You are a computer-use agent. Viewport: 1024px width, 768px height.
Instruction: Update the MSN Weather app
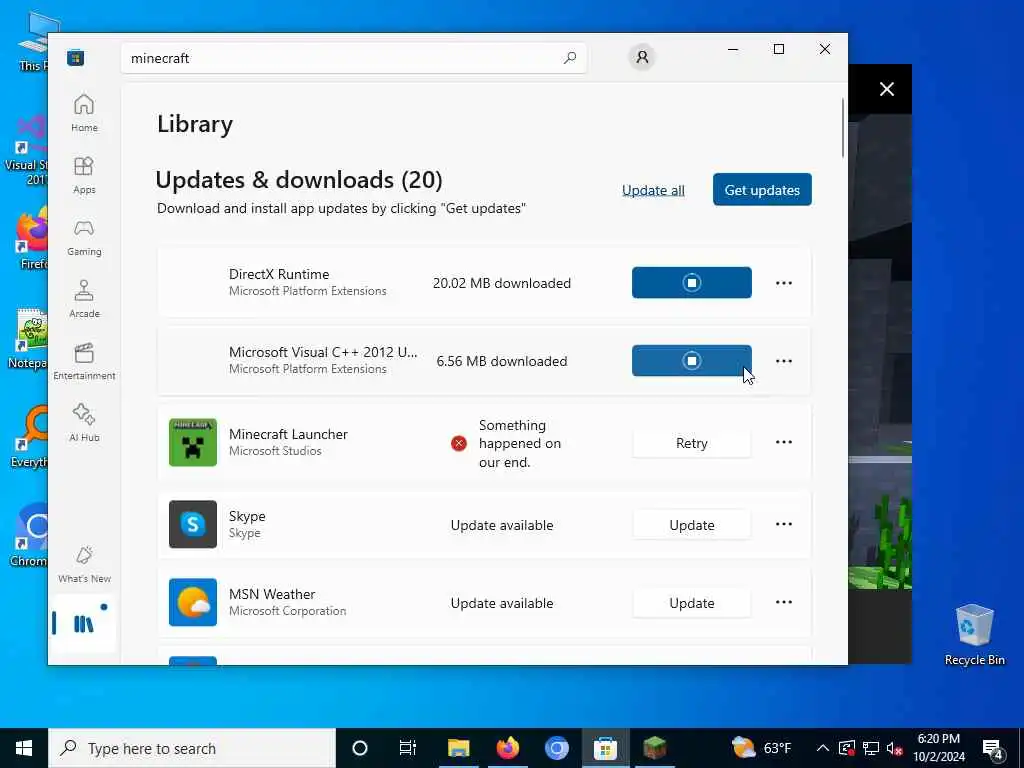pos(692,603)
